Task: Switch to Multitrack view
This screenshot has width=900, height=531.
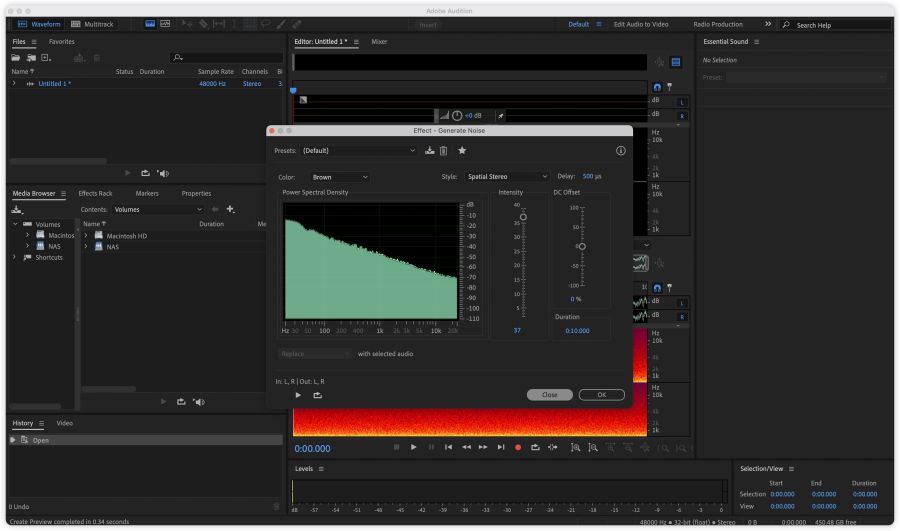Action: [92, 24]
